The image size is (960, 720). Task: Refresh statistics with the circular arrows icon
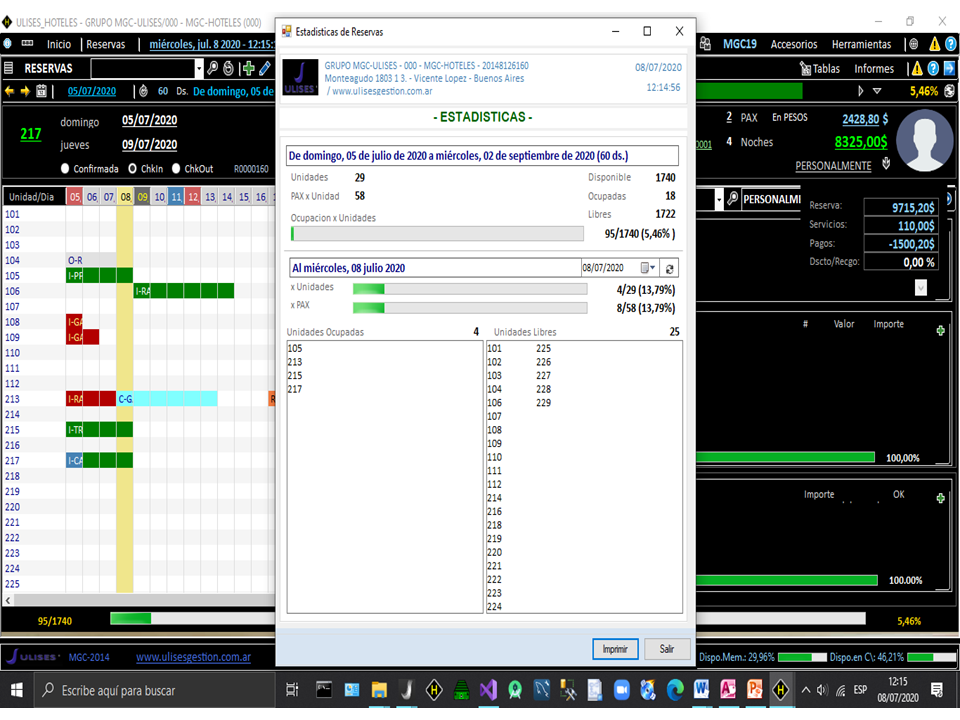pyautogui.click(x=669, y=268)
